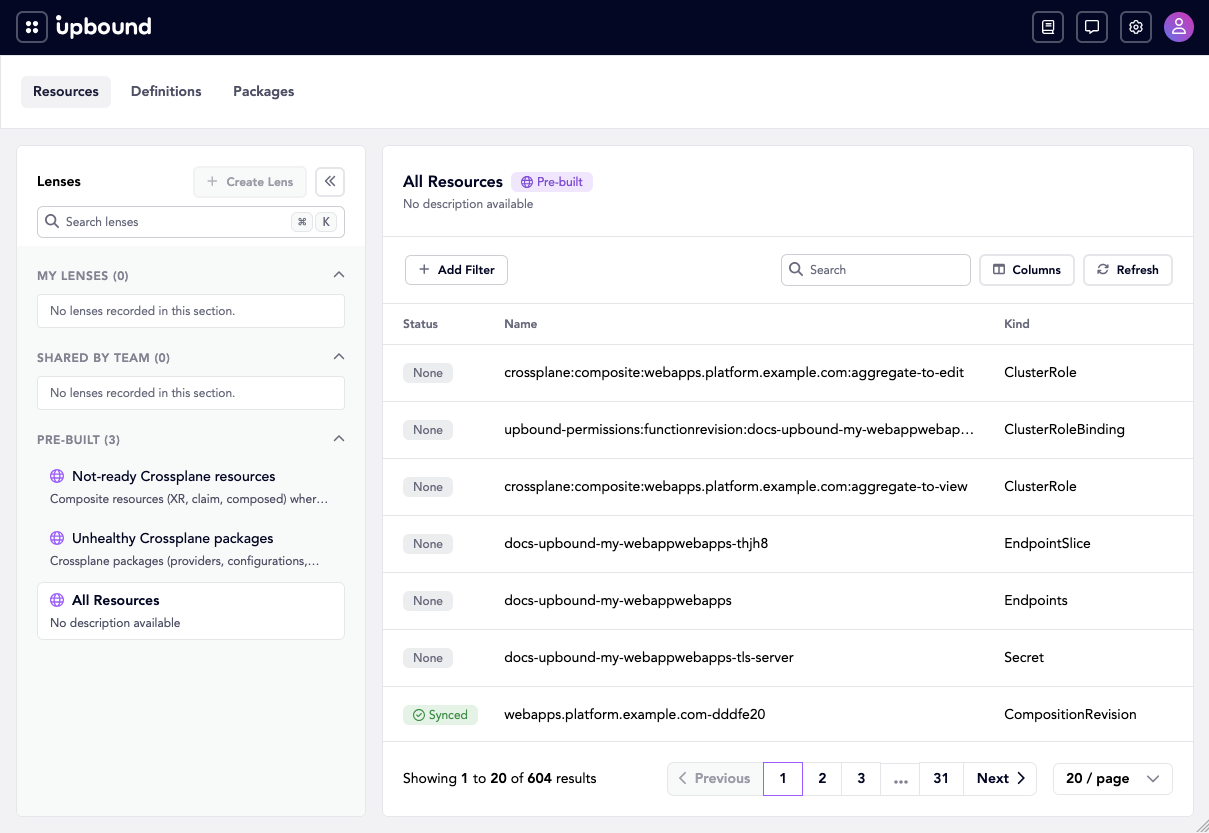Click the ⌘K shortcut hint in Search lenses

(314, 222)
